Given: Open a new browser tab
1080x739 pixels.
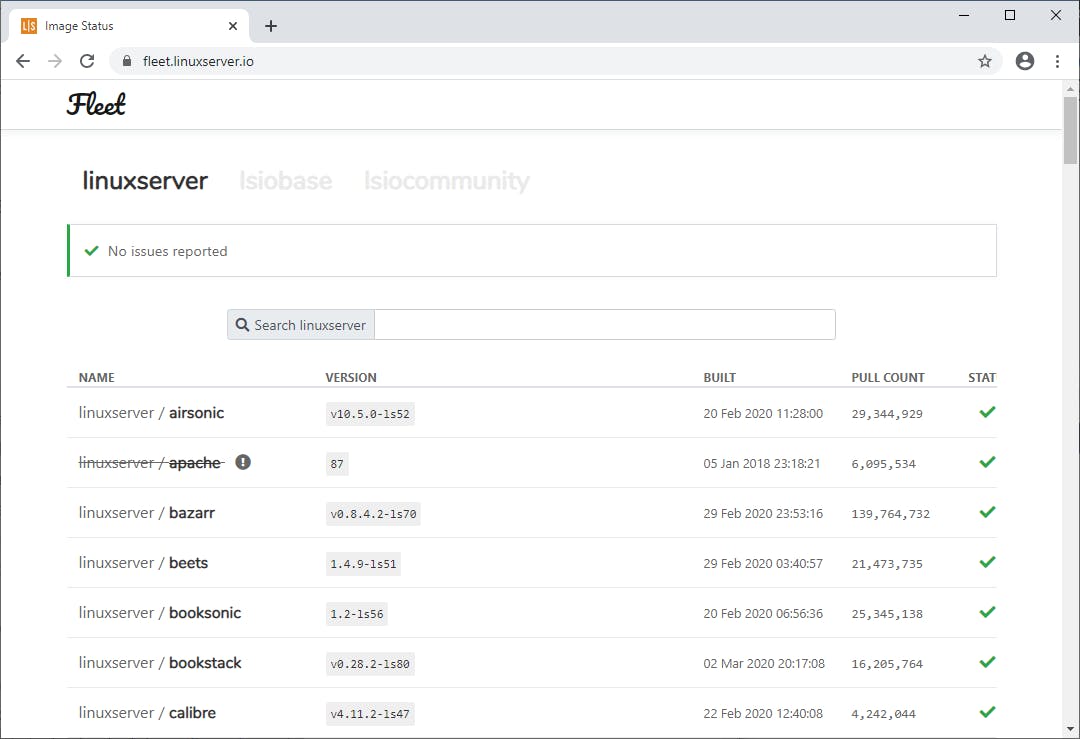Looking at the screenshot, I should tap(271, 26).
